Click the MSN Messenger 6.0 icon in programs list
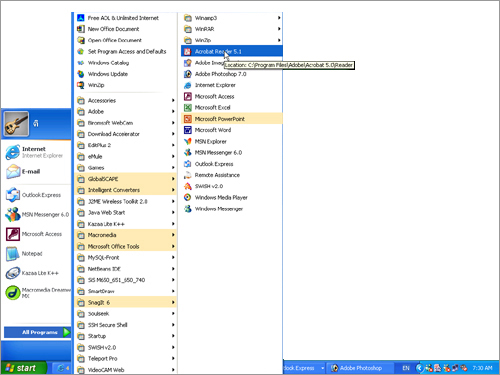This screenshot has height=375, width=500. click(188, 152)
